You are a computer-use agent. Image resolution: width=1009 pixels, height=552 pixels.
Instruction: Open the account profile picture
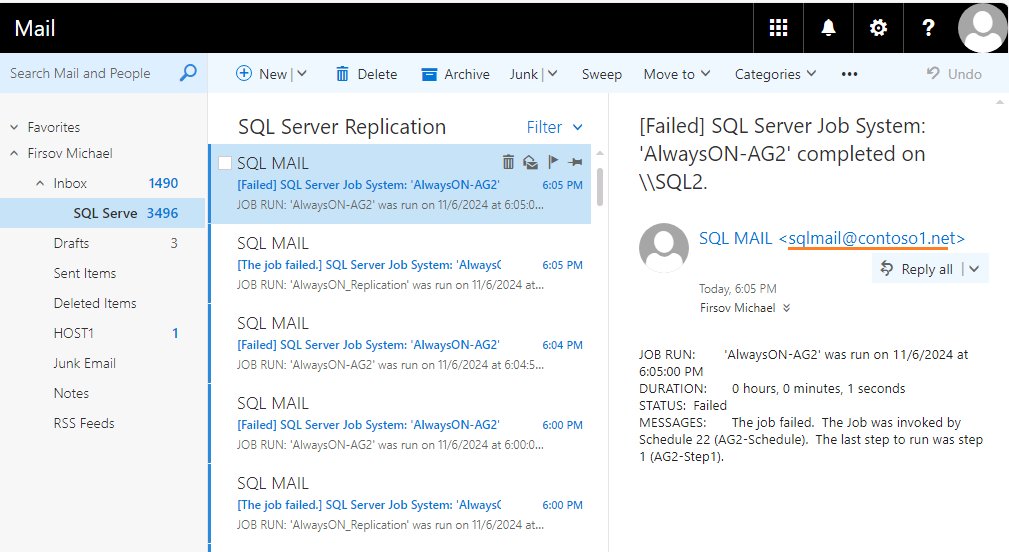982,28
